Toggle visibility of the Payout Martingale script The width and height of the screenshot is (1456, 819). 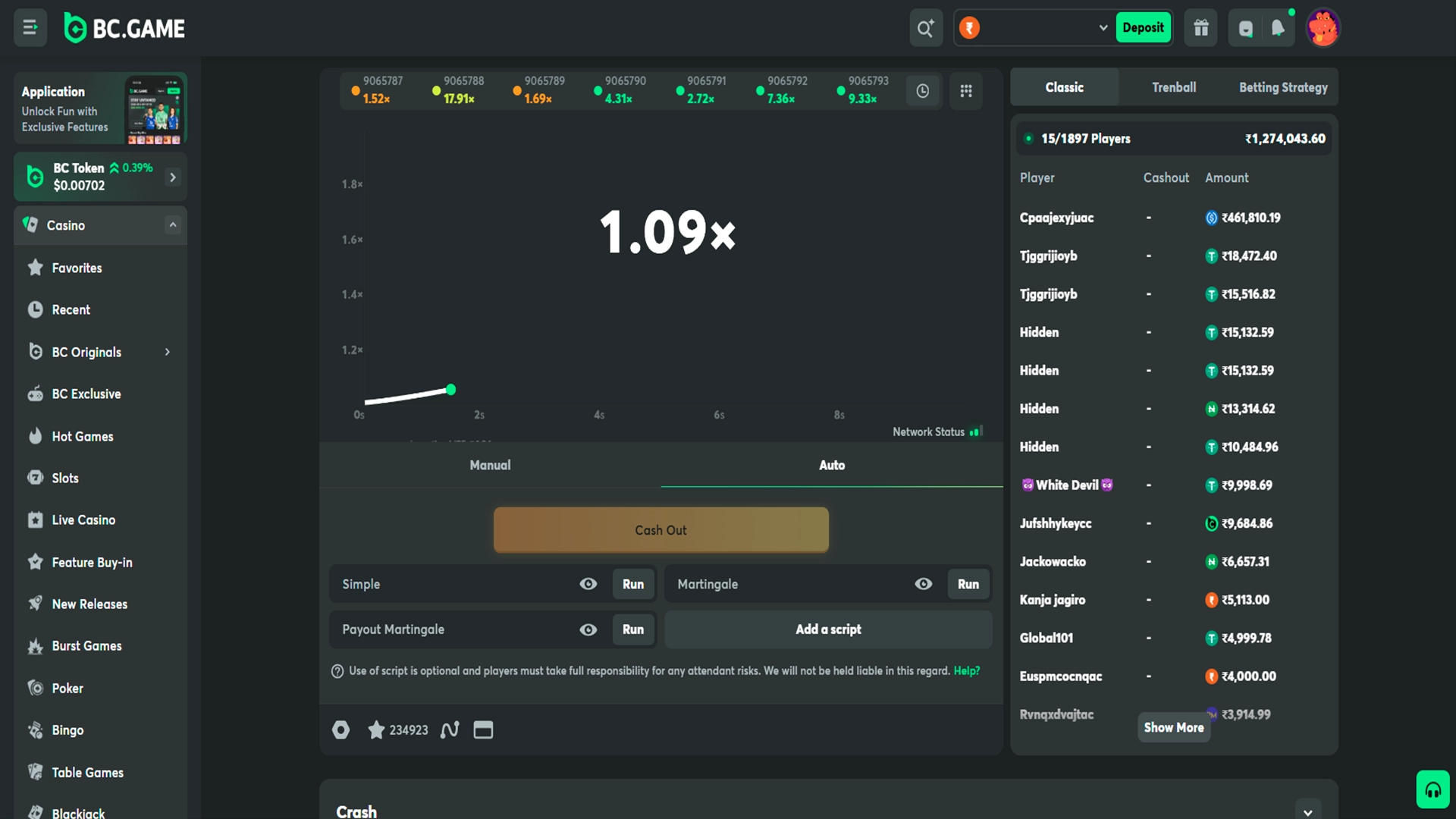588,629
